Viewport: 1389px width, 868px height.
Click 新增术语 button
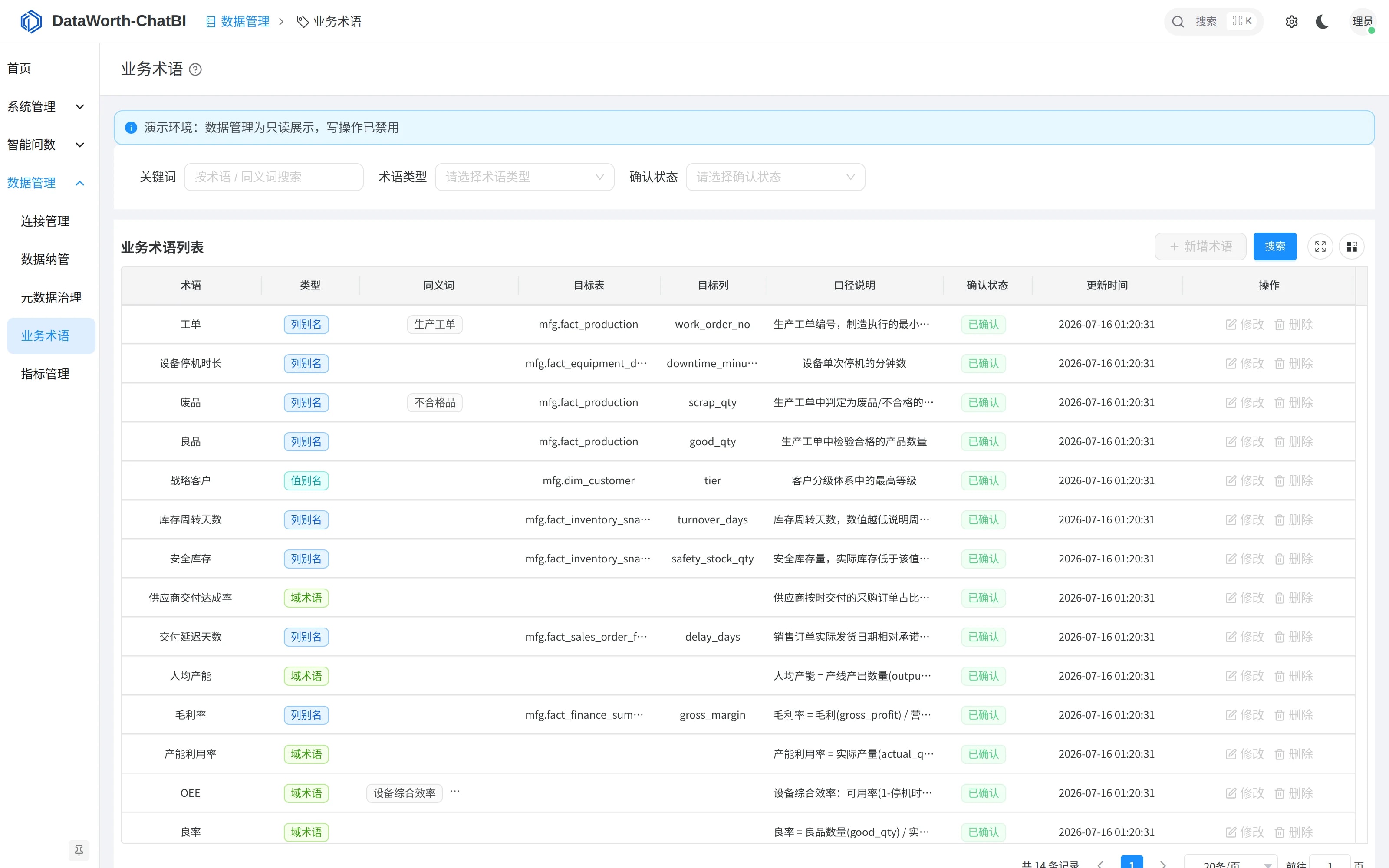click(x=1200, y=246)
